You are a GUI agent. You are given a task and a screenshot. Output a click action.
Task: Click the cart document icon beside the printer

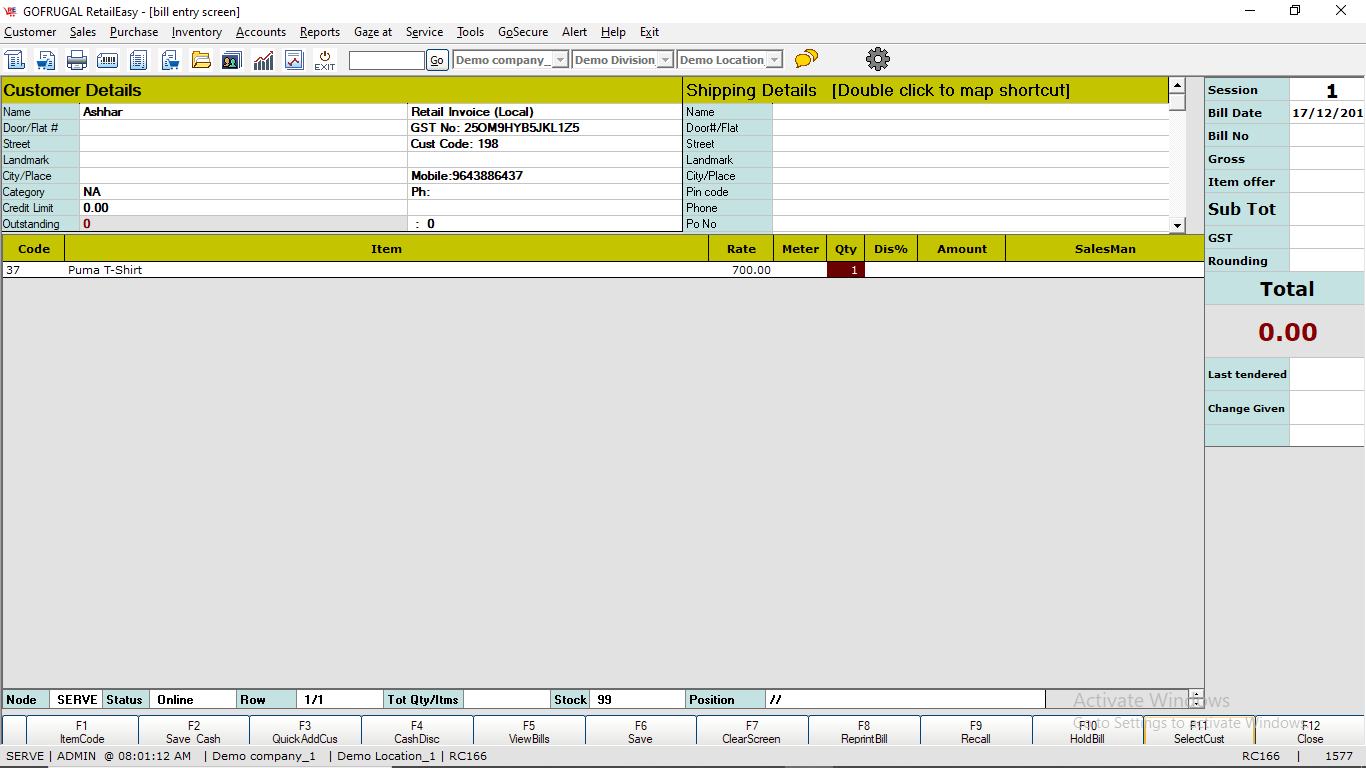46,60
